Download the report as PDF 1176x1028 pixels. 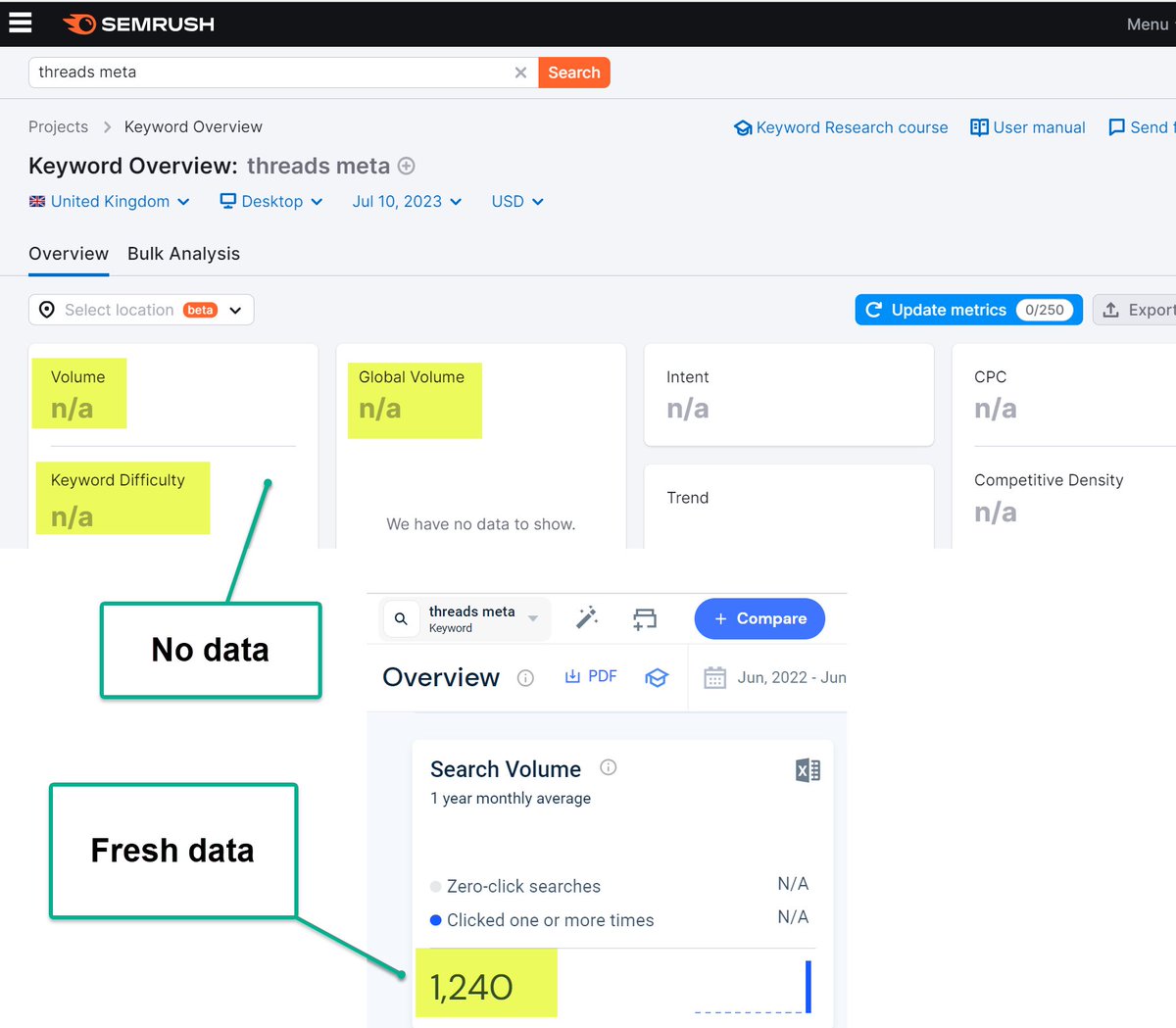point(591,676)
